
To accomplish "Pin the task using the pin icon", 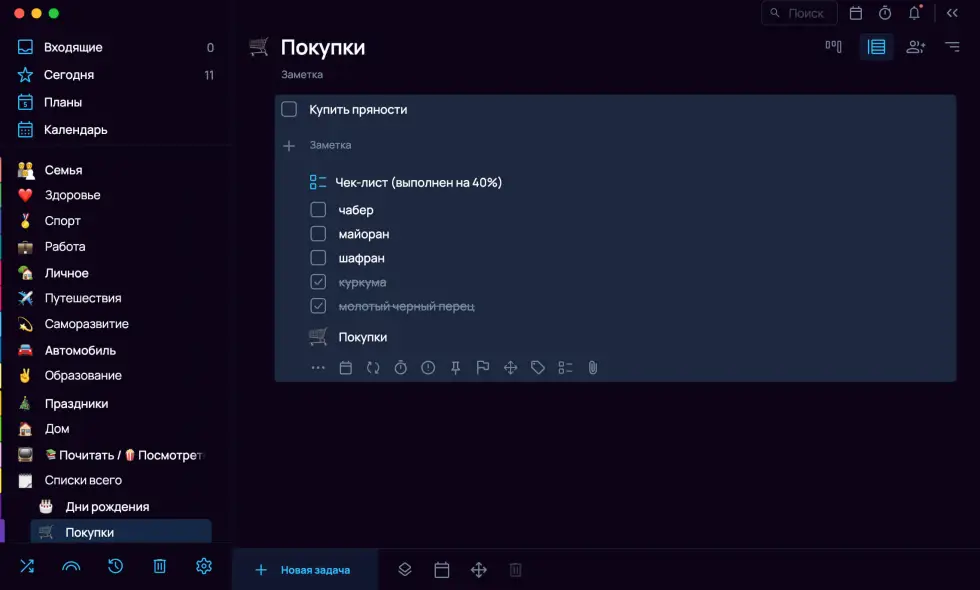I will tap(455, 367).
